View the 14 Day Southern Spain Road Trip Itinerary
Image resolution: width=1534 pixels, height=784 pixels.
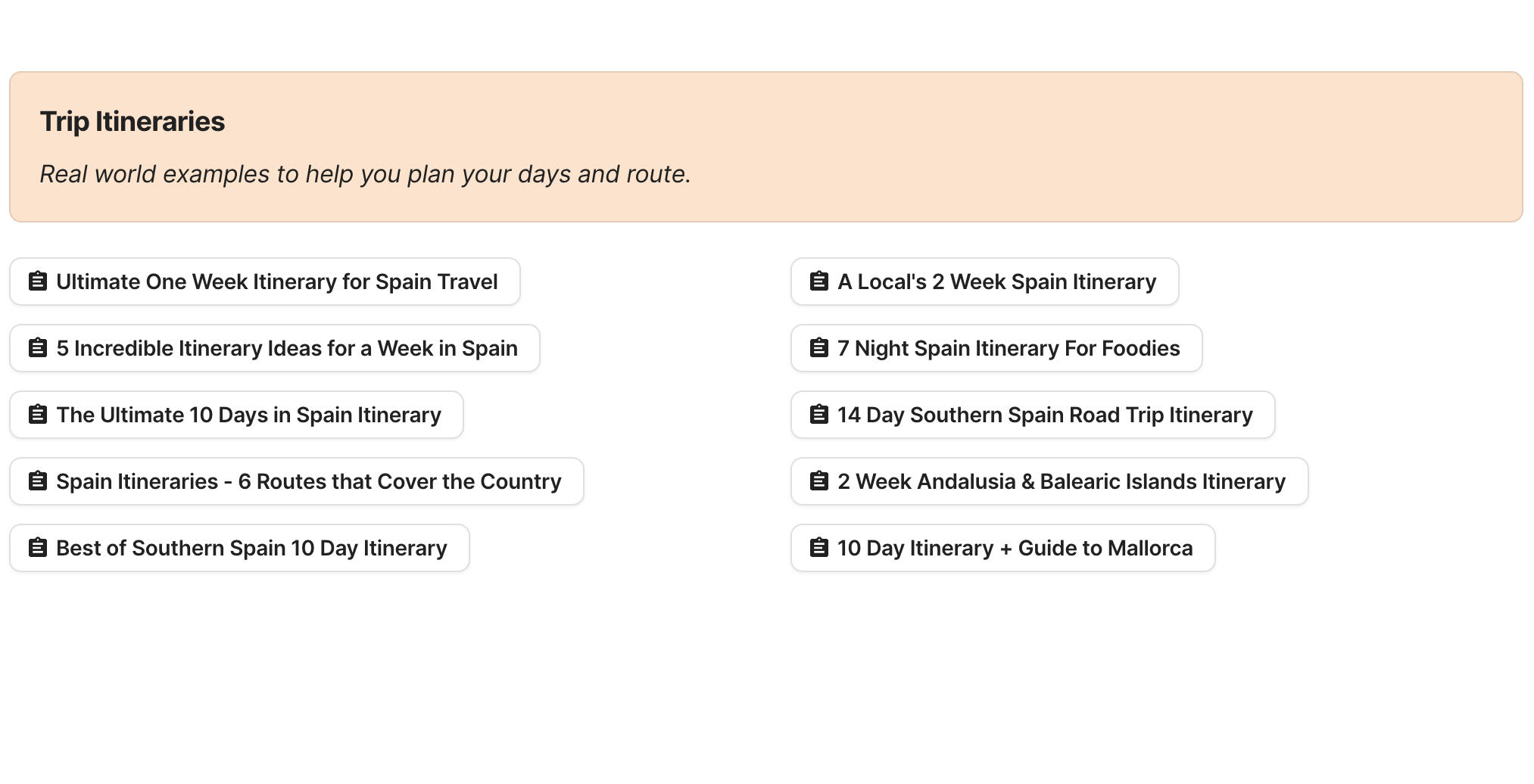[x=1033, y=414]
